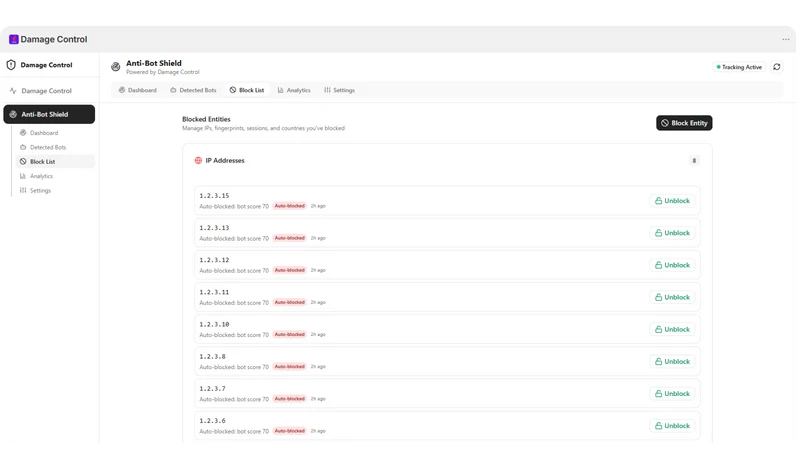Open Dashboard in the sidebar submenu
Screen dimensions: 800x450
click(55, 133)
